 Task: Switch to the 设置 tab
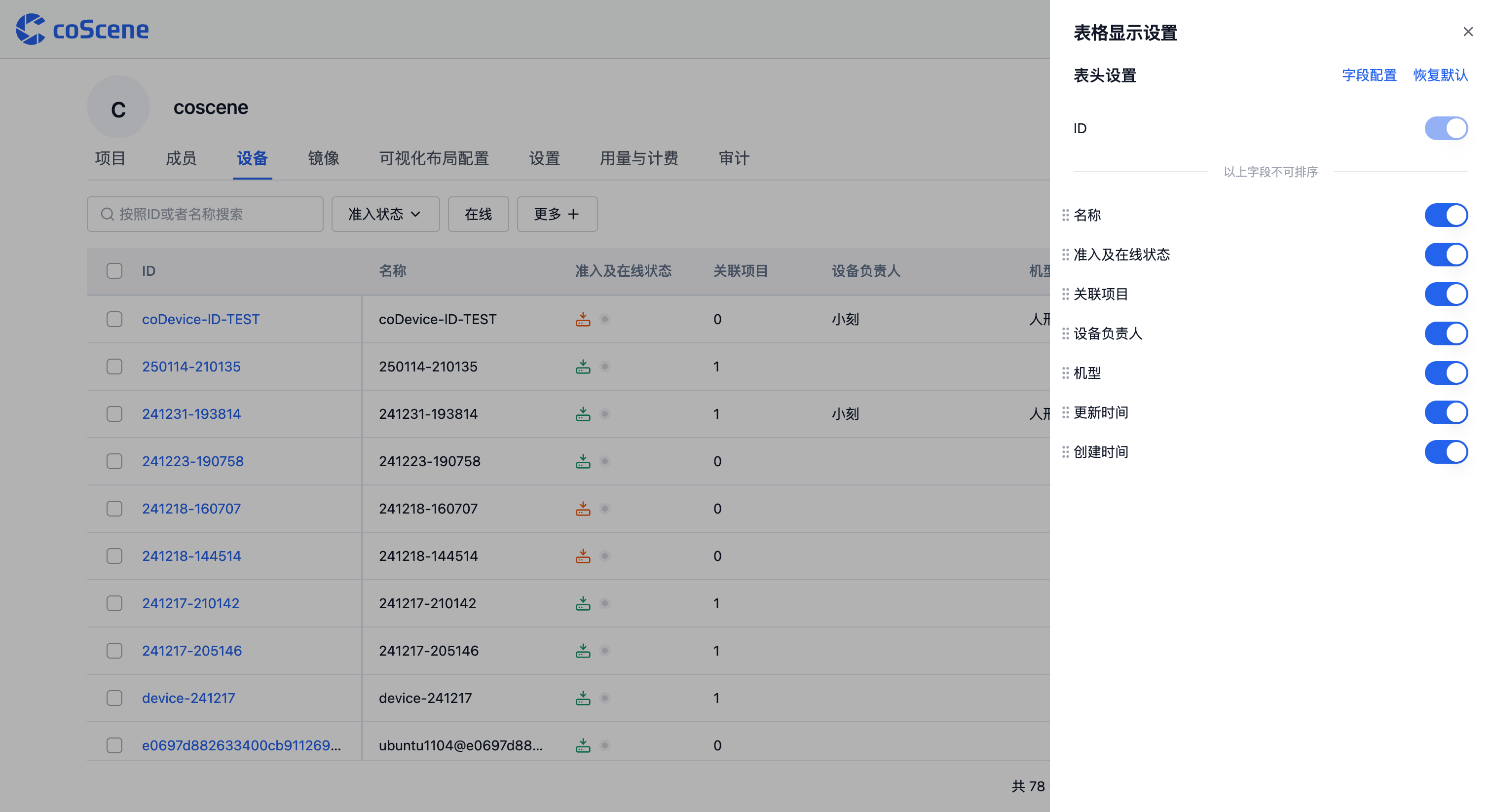[544, 159]
